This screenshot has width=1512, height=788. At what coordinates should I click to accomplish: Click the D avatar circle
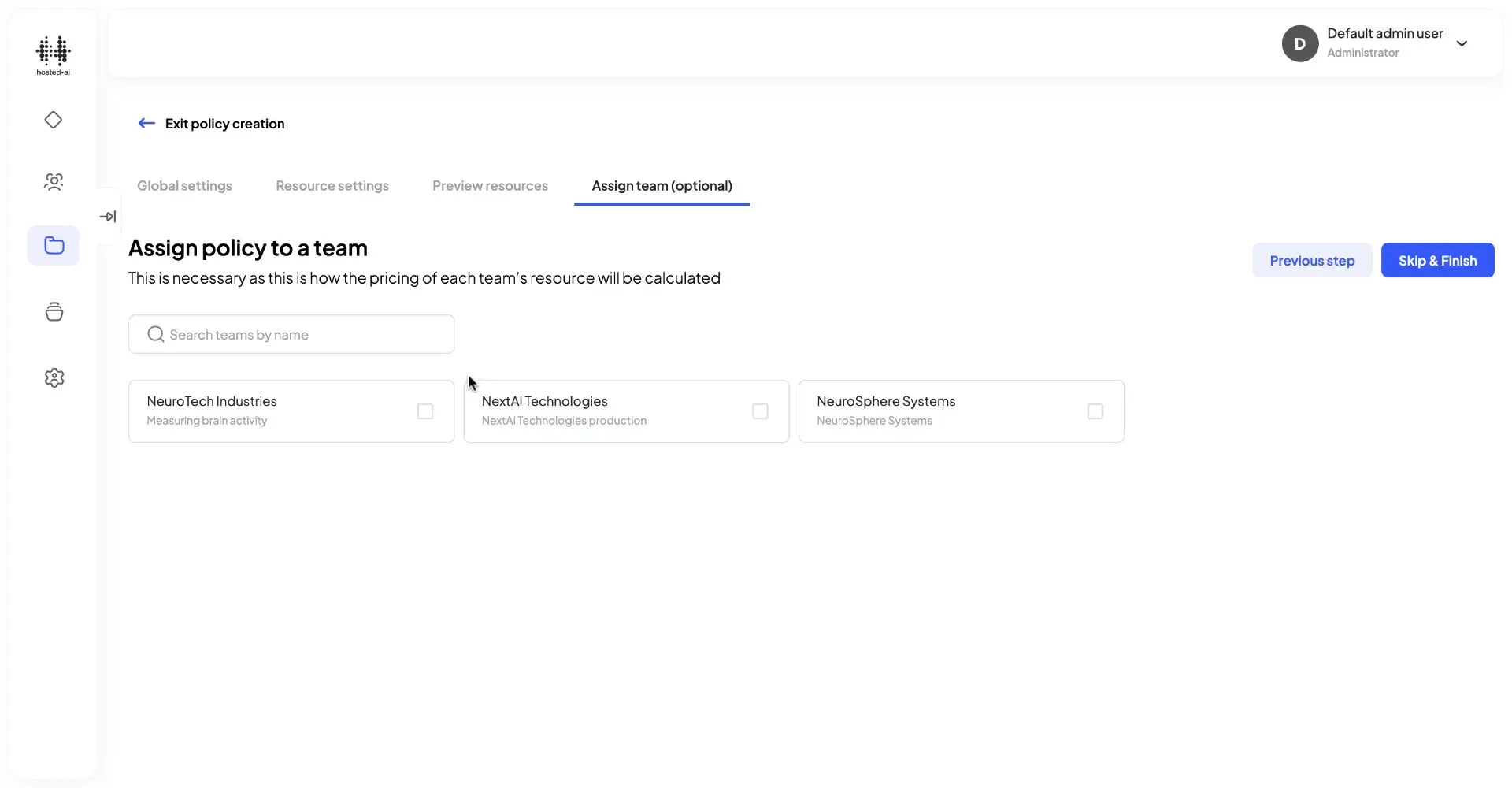click(x=1300, y=43)
